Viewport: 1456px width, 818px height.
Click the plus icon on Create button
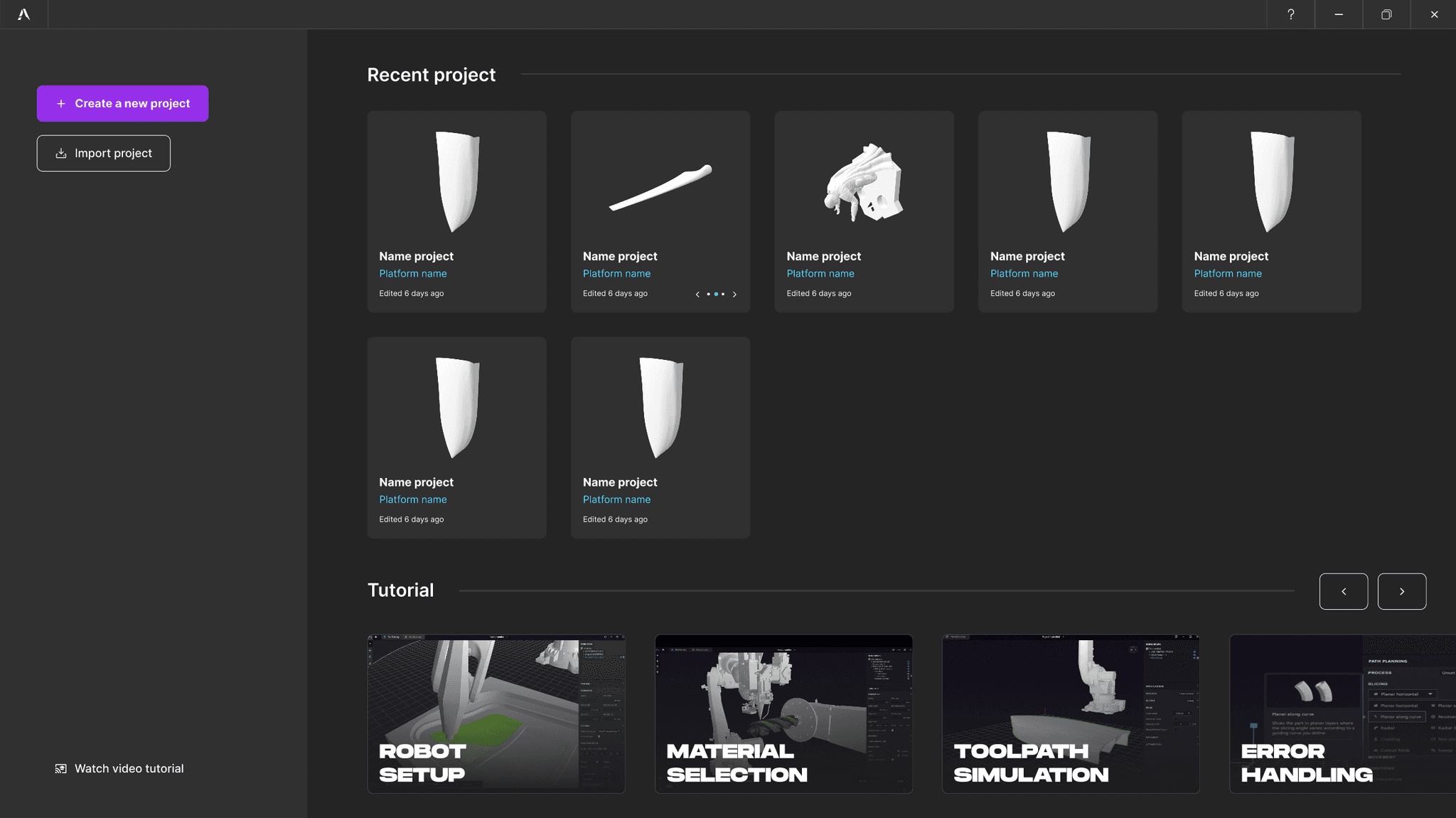[61, 104]
